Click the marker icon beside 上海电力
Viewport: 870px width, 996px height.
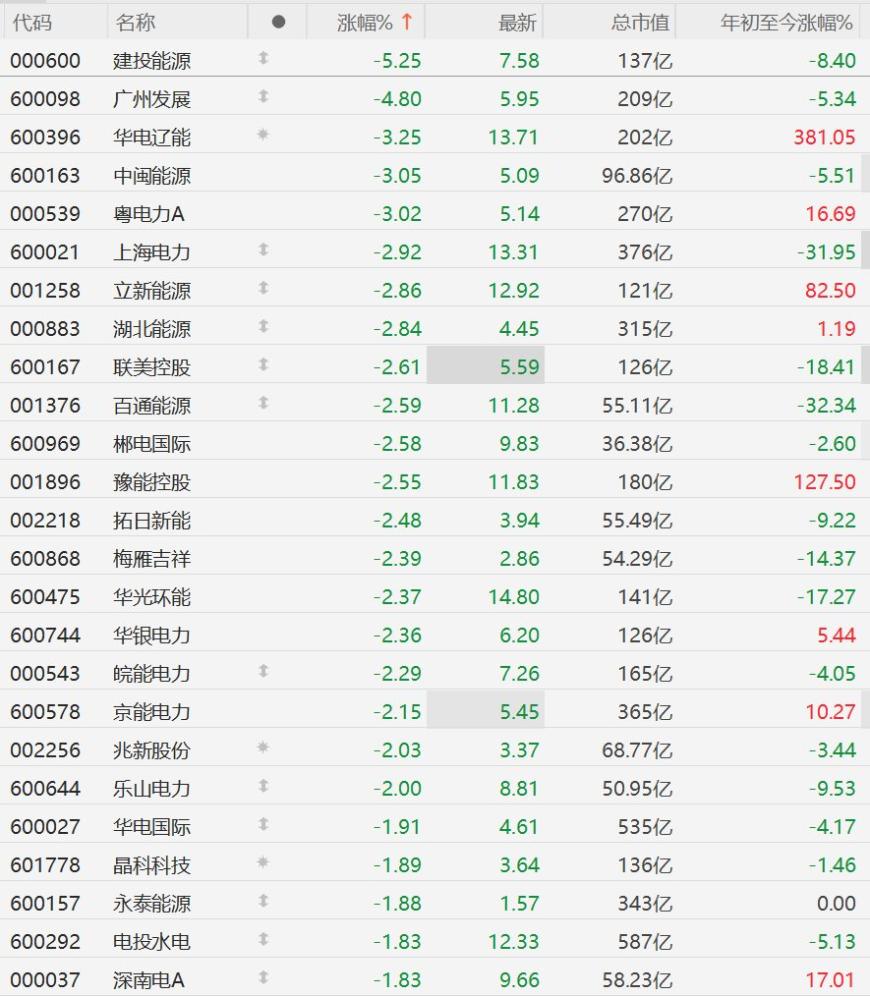pos(264,250)
